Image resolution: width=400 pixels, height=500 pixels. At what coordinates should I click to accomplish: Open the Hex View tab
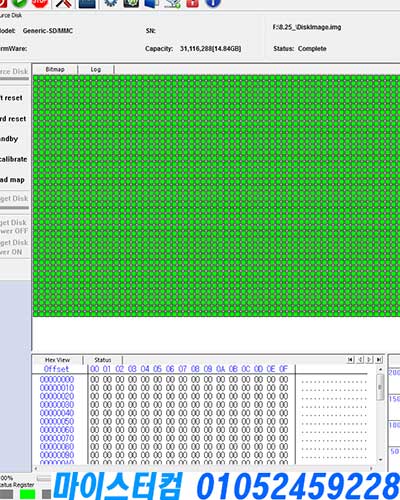pyautogui.click(x=57, y=360)
